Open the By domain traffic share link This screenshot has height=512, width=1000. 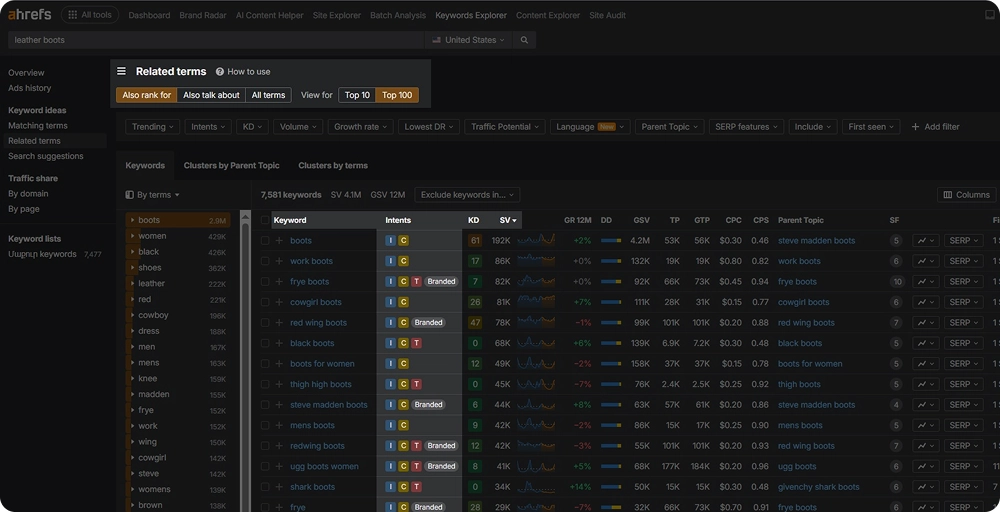point(28,193)
